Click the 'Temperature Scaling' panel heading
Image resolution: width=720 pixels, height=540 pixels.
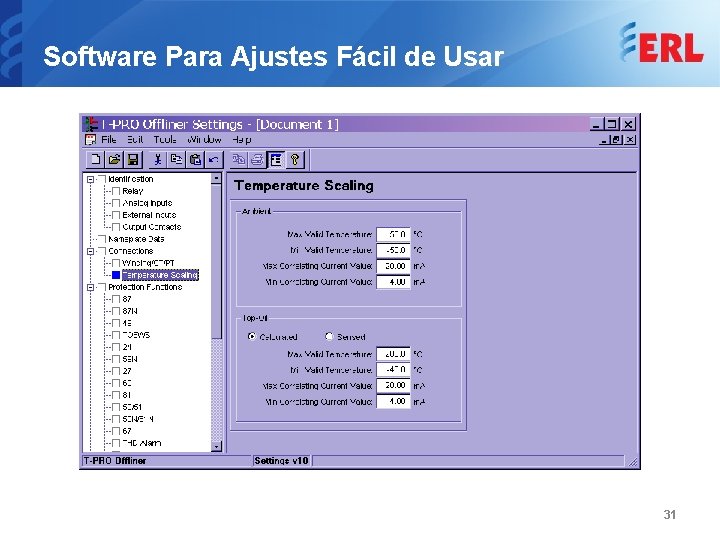pyautogui.click(x=304, y=186)
